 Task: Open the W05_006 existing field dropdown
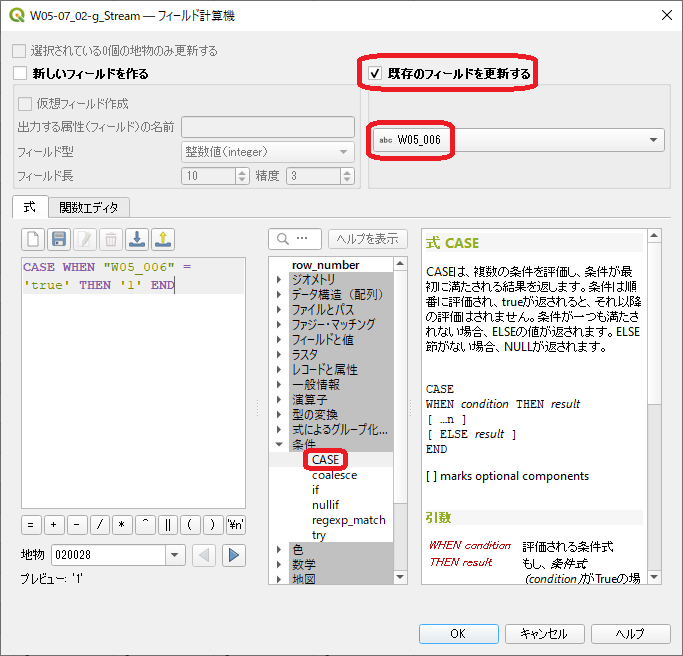point(517,140)
